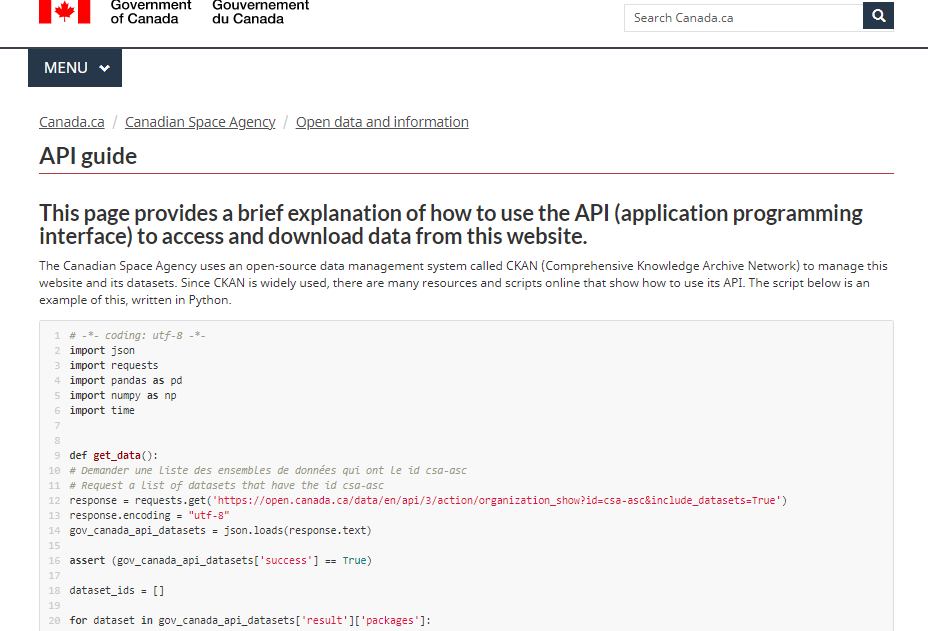Open the Canadian Space Agency link
The image size is (928, 631).
point(199,121)
